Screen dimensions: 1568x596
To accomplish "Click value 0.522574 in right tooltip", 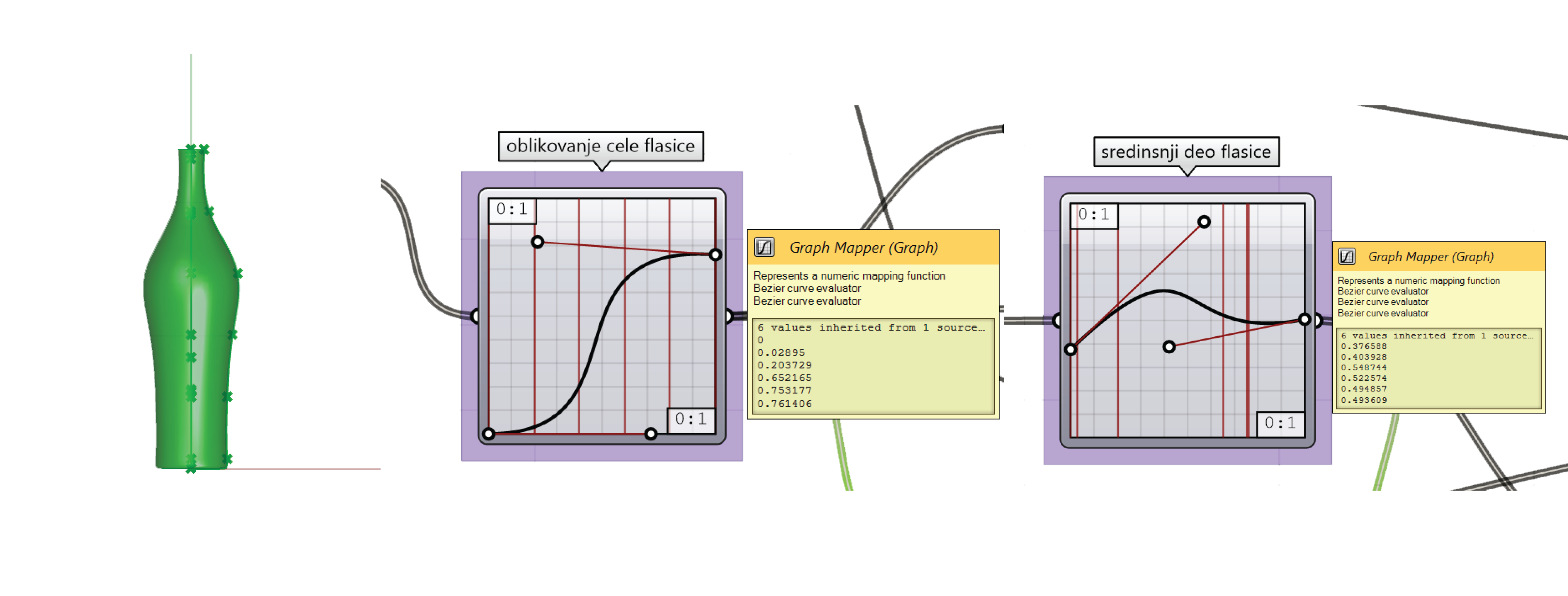I will (x=1364, y=378).
